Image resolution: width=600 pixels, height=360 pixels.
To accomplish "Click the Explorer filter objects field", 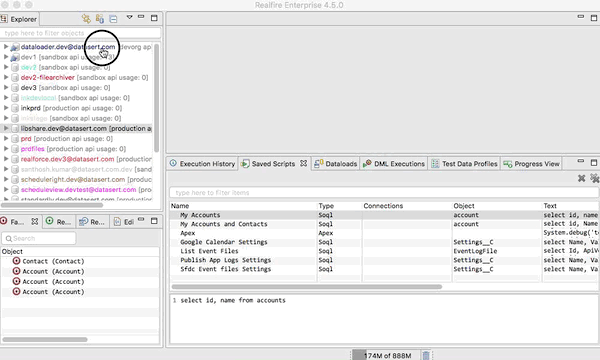I will click(80, 33).
